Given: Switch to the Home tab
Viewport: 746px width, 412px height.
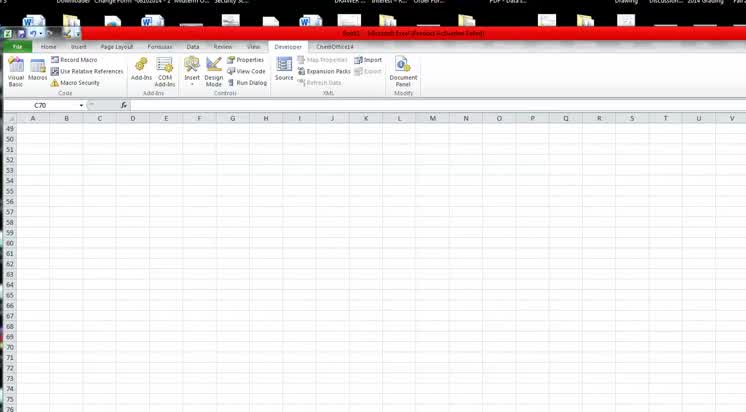Looking at the screenshot, I should [x=49, y=47].
